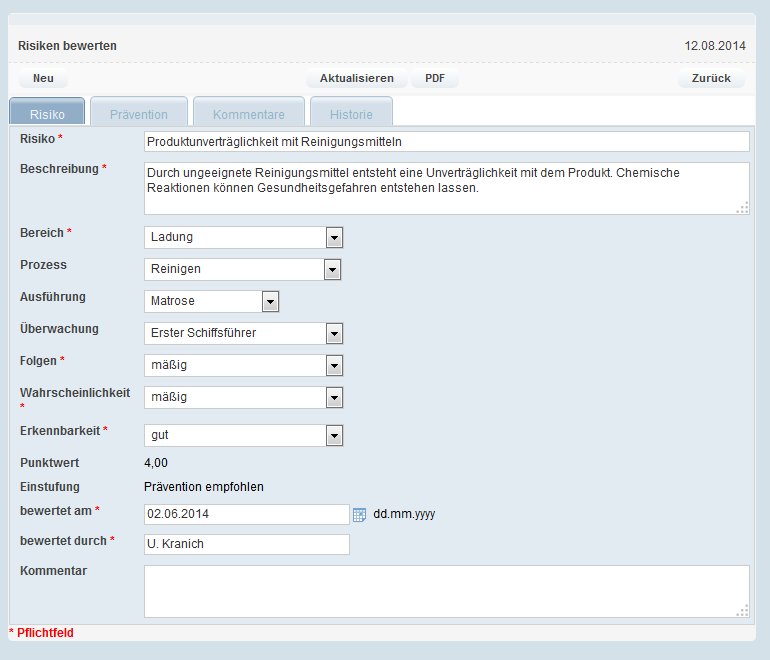Image resolution: width=770 pixels, height=660 pixels.
Task: Open the Überwachung dropdown list
Action: tap(244, 333)
